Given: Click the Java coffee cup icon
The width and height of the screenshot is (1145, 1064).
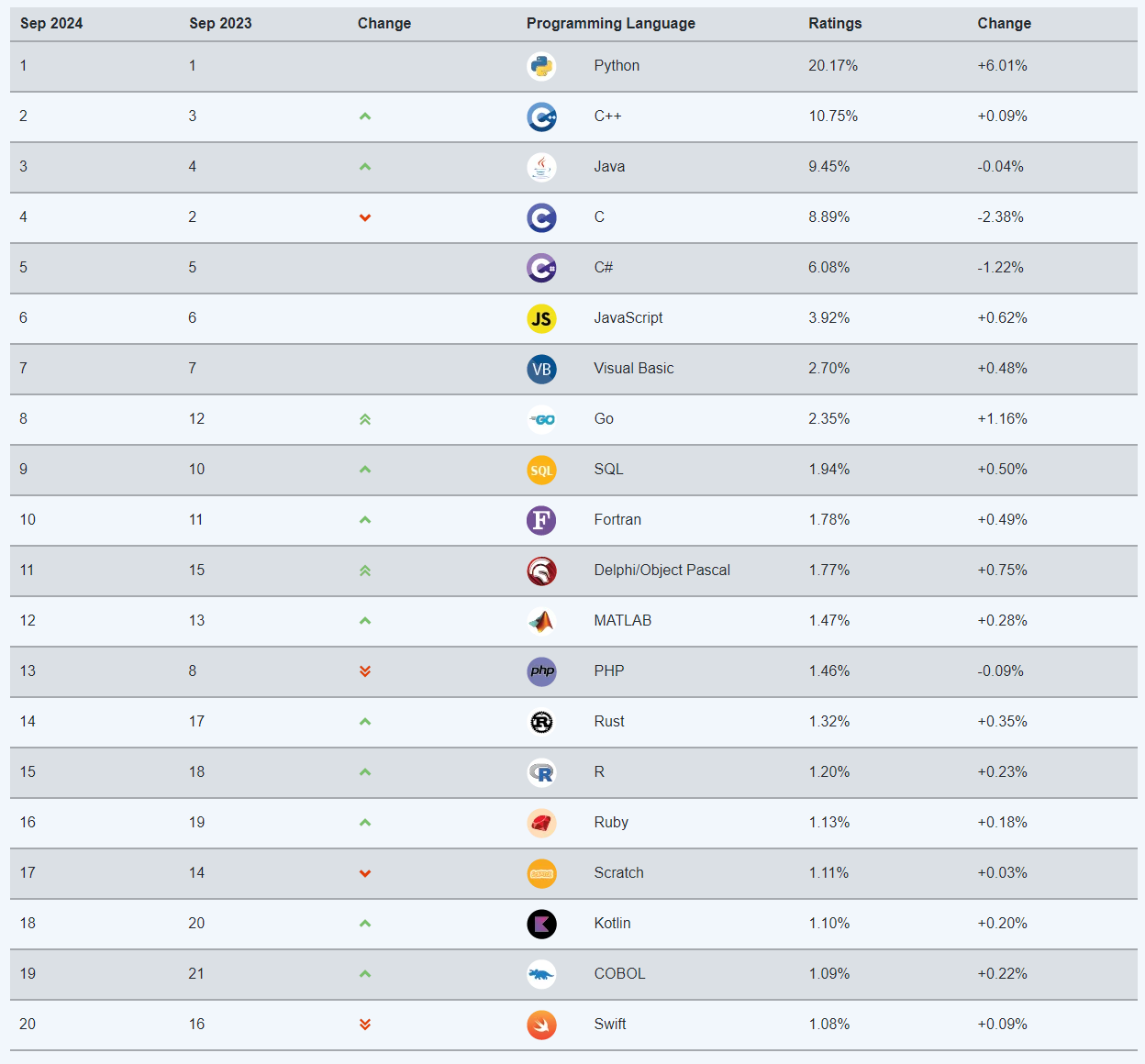Looking at the screenshot, I should click(x=541, y=167).
